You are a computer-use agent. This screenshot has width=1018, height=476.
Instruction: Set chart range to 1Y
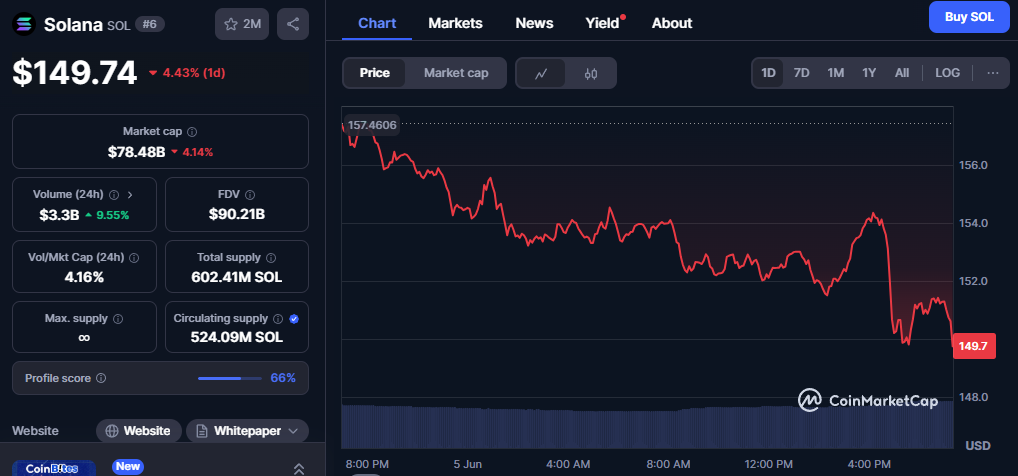click(869, 73)
